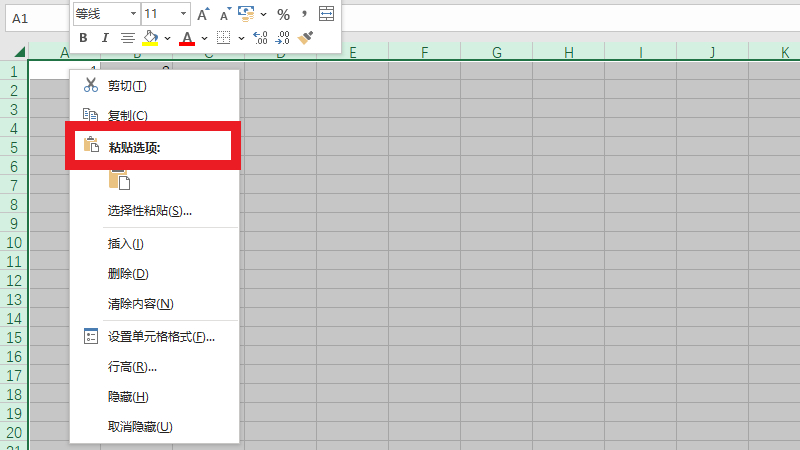Image resolution: width=800 pixels, height=450 pixels.
Task: Expand fill color dropdown arrow
Action: point(167,38)
